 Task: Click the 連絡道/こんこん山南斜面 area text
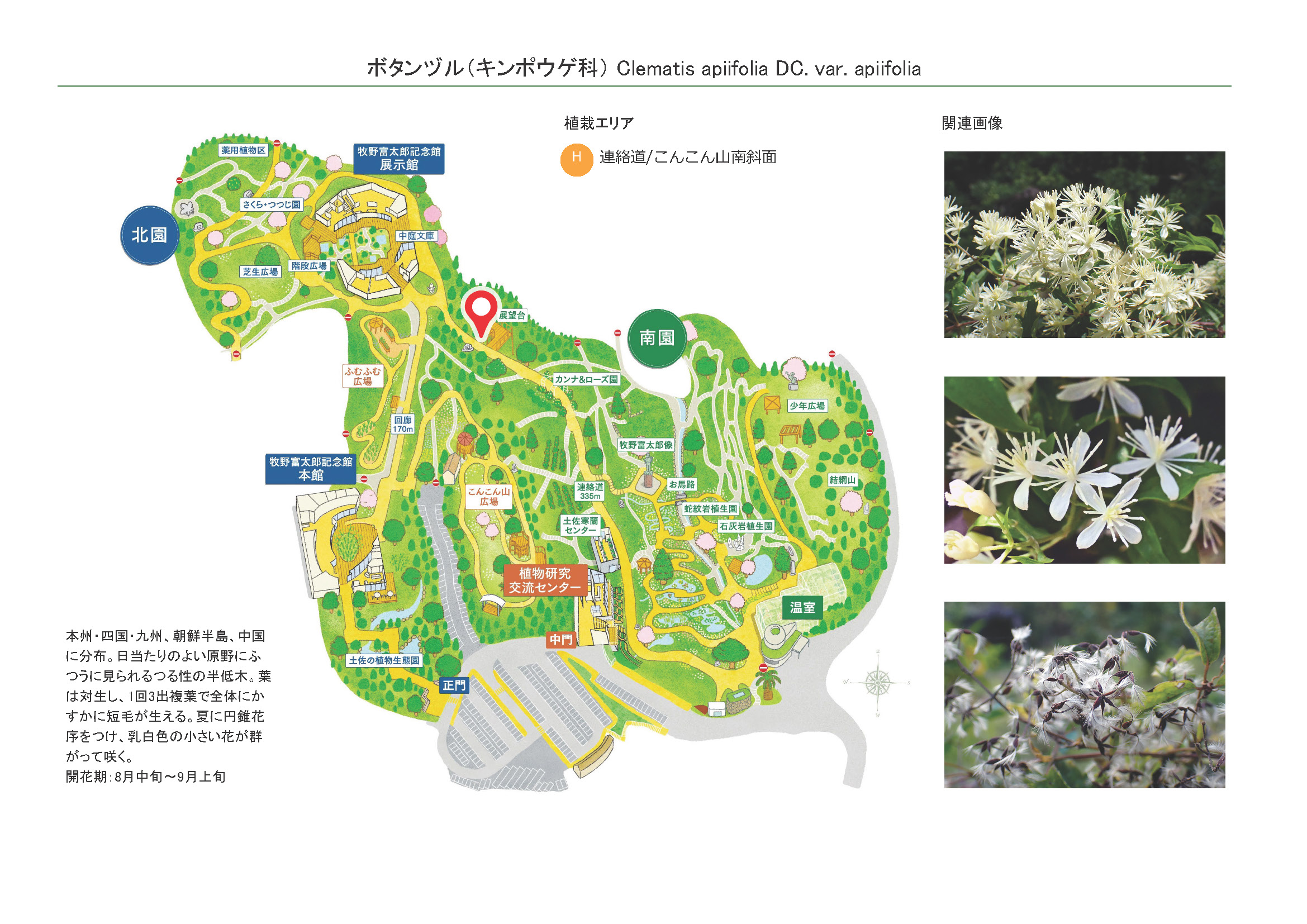(x=688, y=157)
